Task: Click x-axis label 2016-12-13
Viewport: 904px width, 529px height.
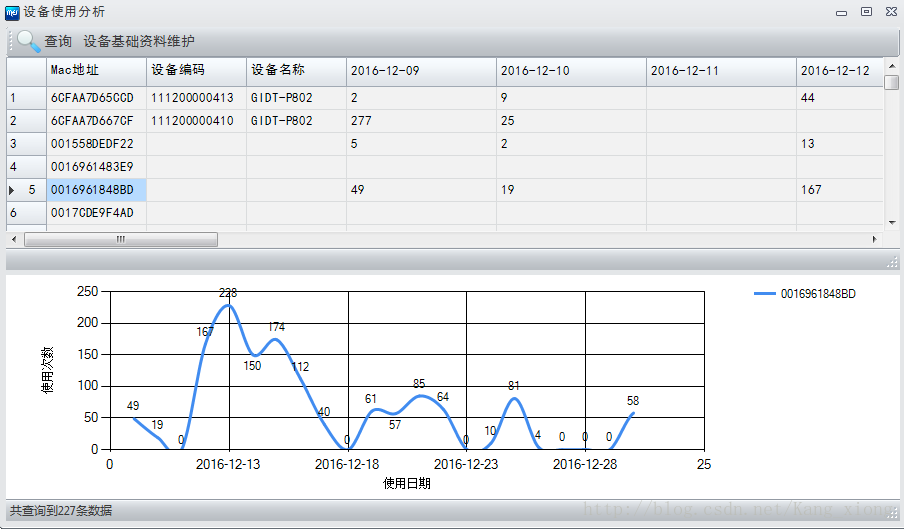Action: tap(228, 464)
